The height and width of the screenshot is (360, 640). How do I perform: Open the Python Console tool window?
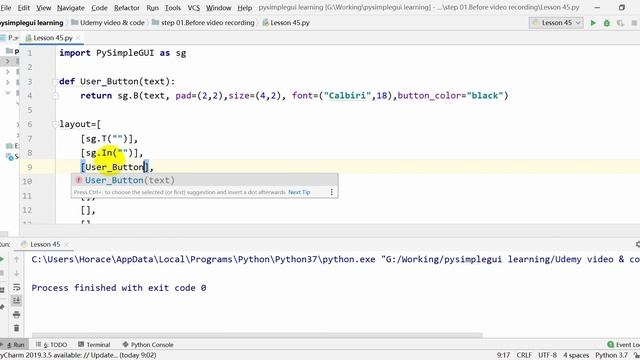click(x=148, y=344)
